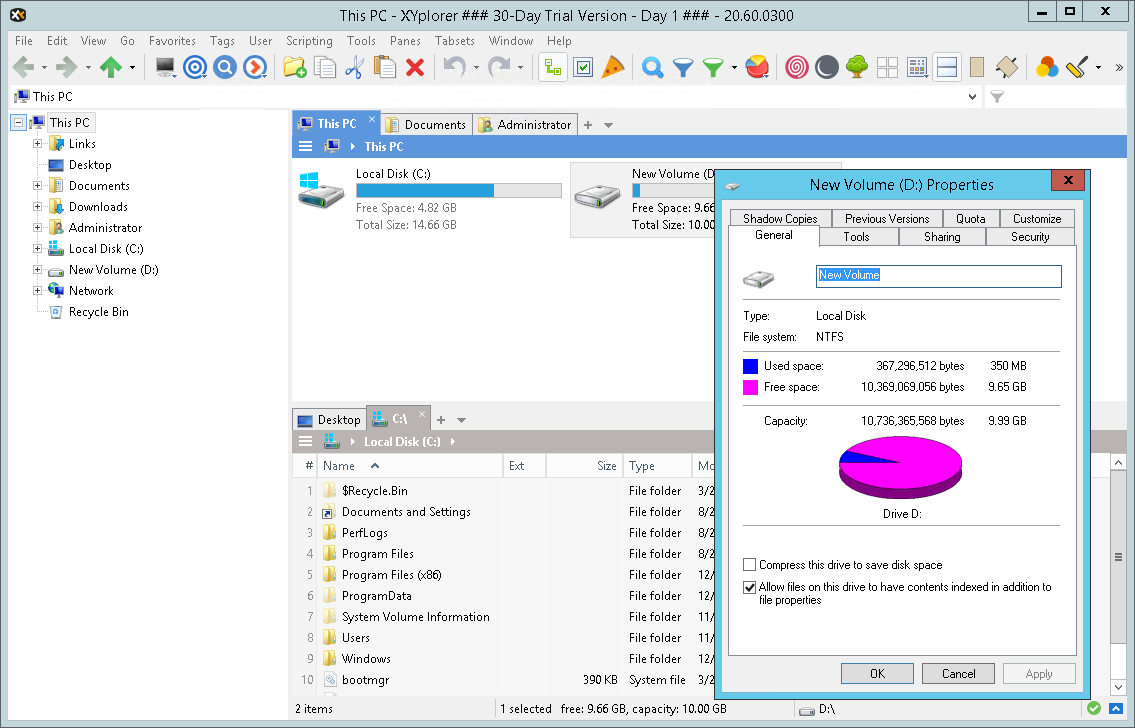1135x728 pixels.
Task: Click the Forward arrow toolbar icon
Action: (x=67, y=67)
